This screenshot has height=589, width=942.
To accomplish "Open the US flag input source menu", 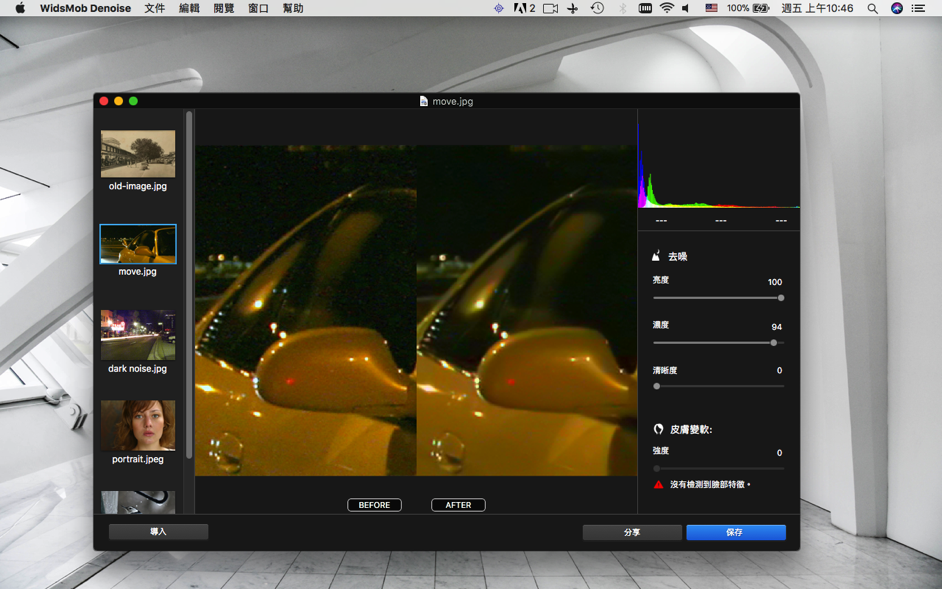I will tap(711, 8).
